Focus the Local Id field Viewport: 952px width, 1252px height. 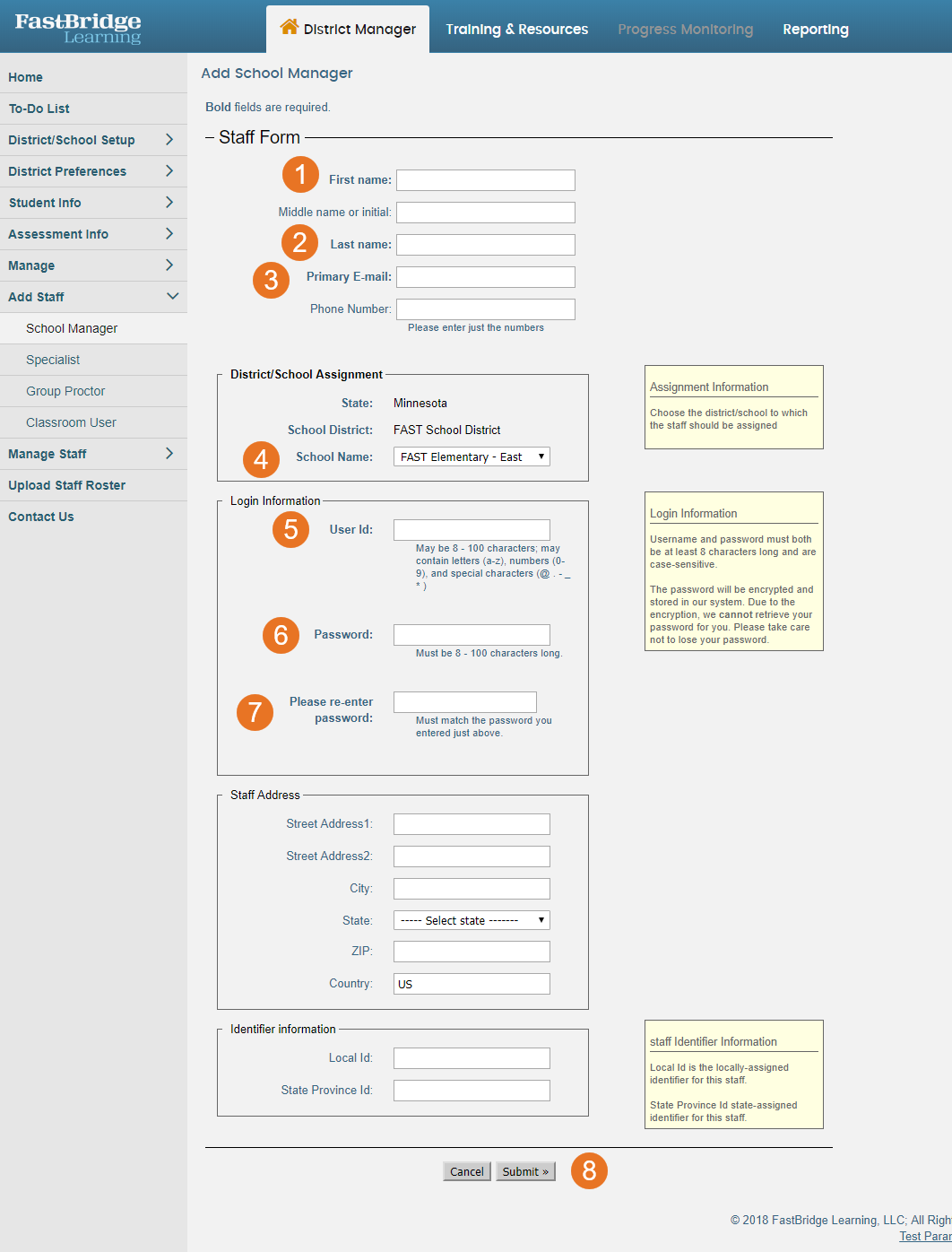click(x=472, y=1058)
